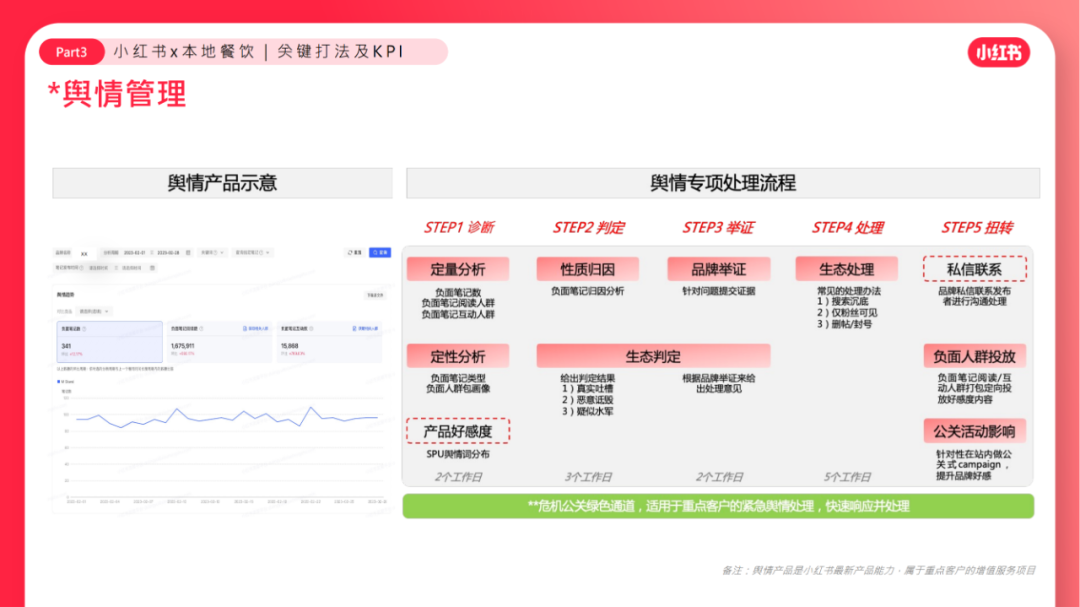Click the STEP5 扭转 heading

tap(977, 227)
